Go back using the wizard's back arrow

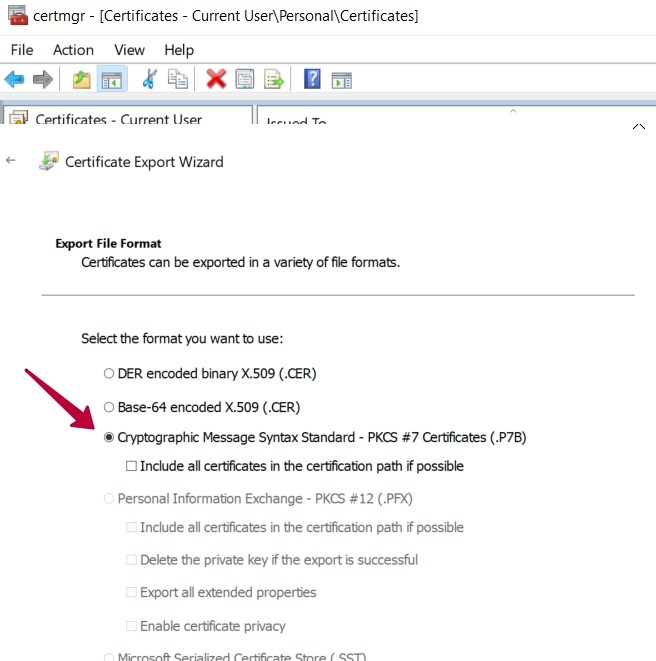[x=11, y=161]
